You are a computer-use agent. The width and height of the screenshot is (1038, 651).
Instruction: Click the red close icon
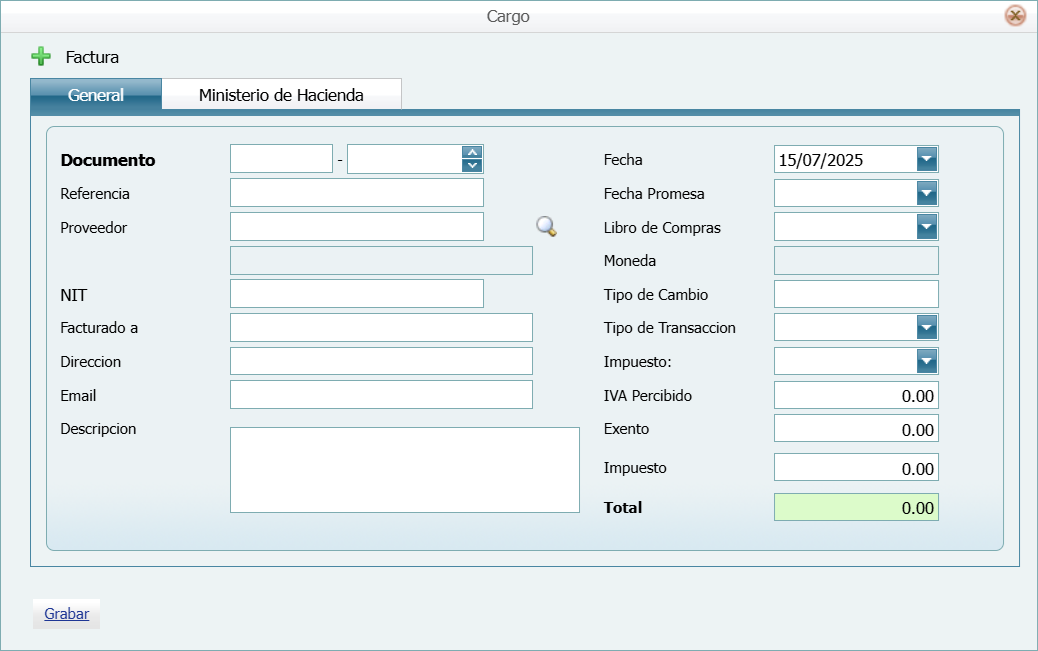click(x=1015, y=15)
